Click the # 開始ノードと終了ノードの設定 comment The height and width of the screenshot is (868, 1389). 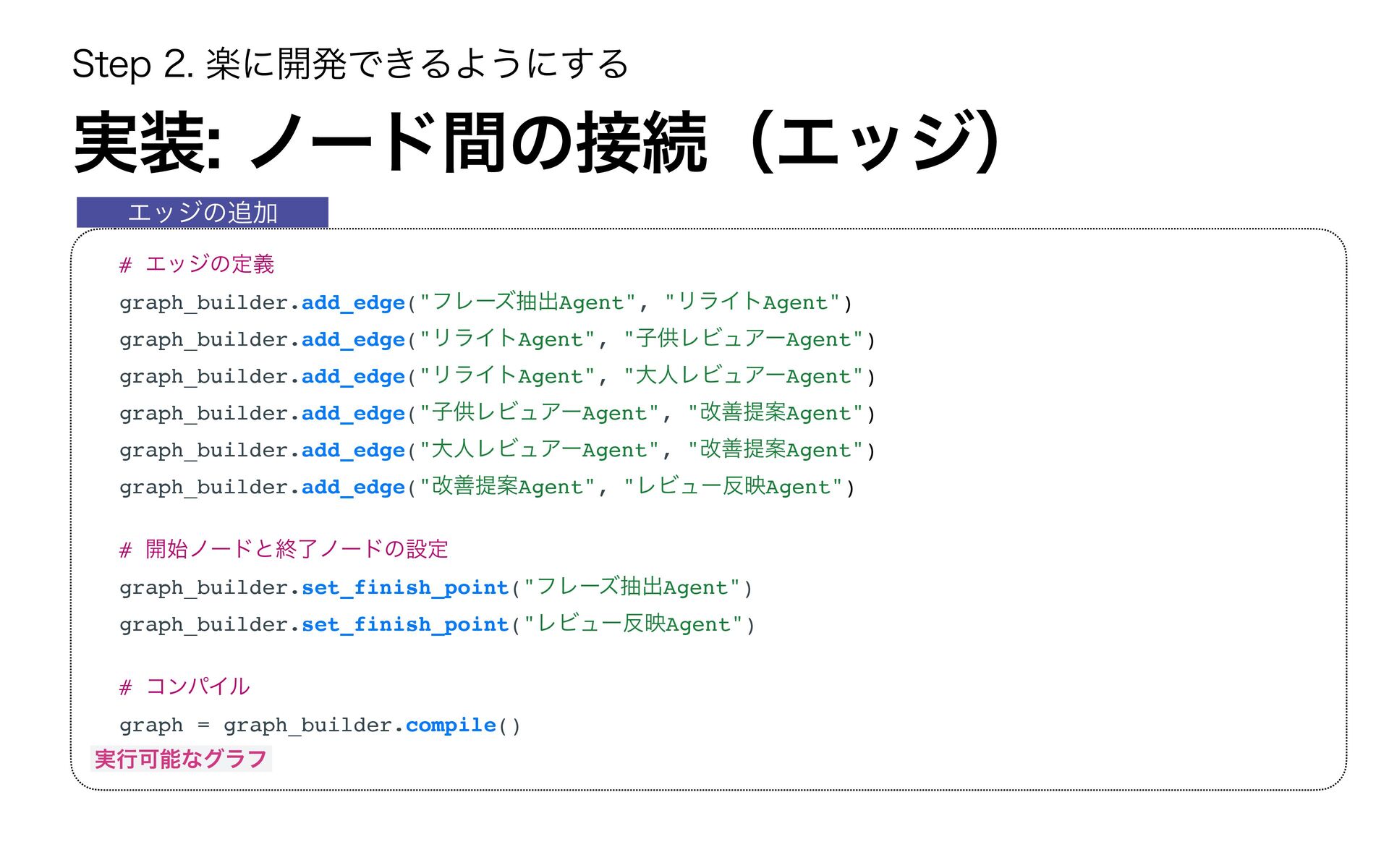284,550
